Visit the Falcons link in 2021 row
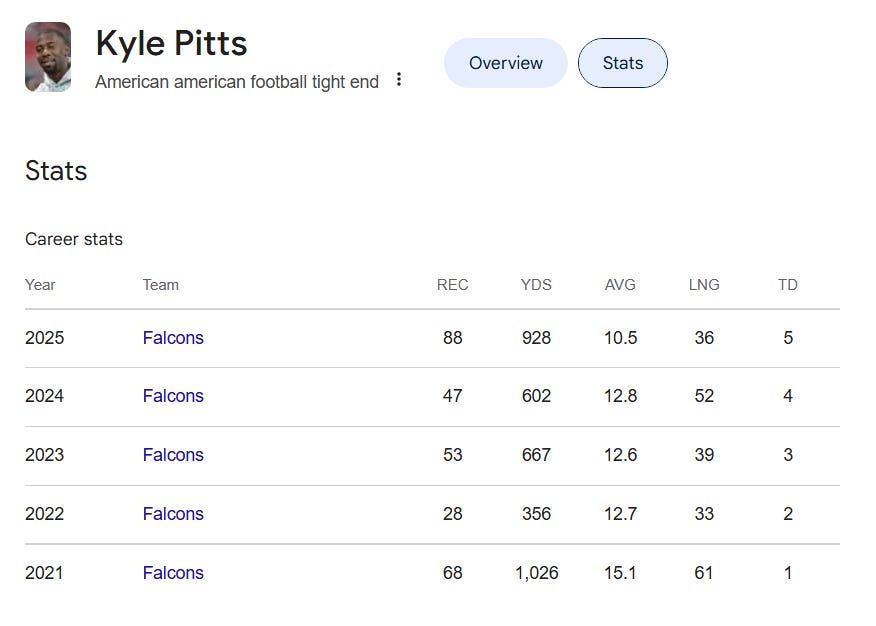This screenshot has width=876, height=626. (x=173, y=573)
